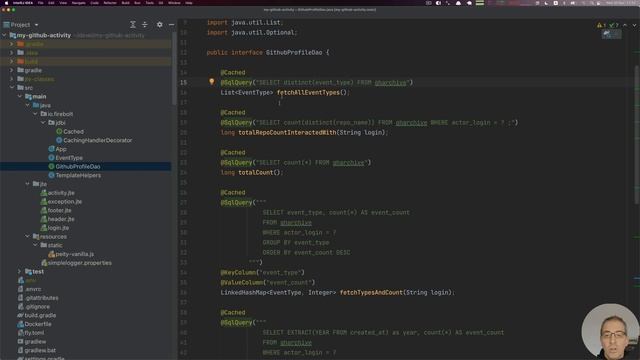Click the green check inspection indicator
This screenshot has width=640, height=360.
pos(614,25)
